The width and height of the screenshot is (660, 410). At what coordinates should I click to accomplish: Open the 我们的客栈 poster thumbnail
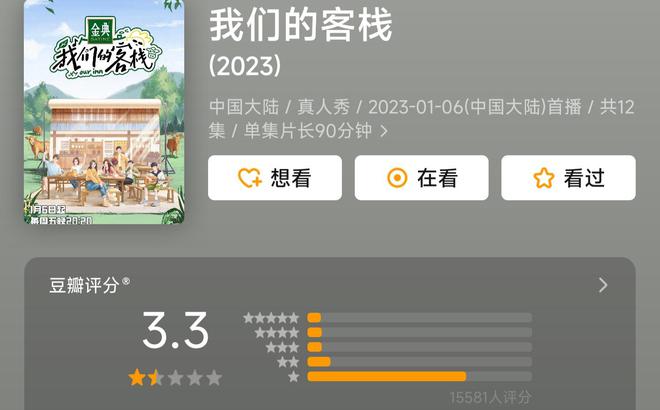[x=104, y=112]
